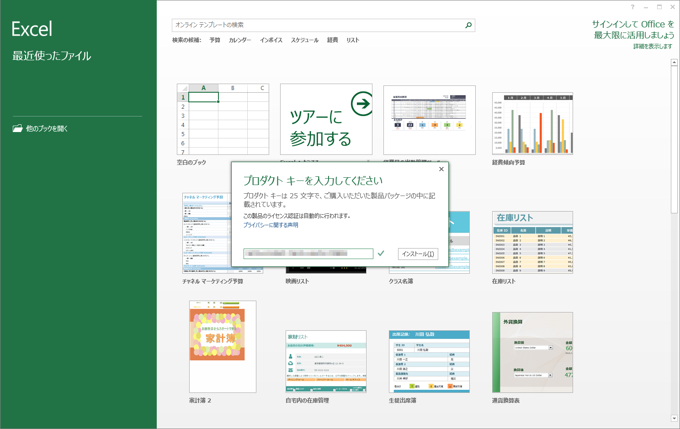Viewport: 680px width, 429px height.
Task: Open 他のブックを開く
Action: (x=47, y=128)
